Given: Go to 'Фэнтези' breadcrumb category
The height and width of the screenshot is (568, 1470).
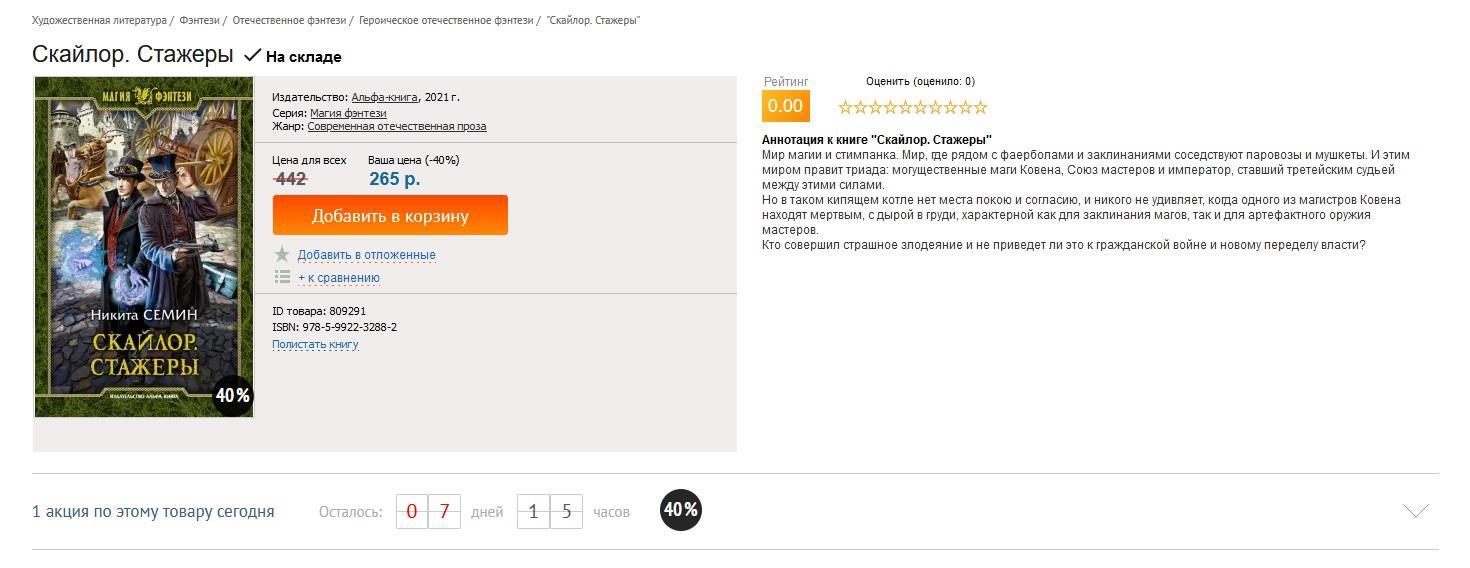Looking at the screenshot, I should tap(201, 20).
